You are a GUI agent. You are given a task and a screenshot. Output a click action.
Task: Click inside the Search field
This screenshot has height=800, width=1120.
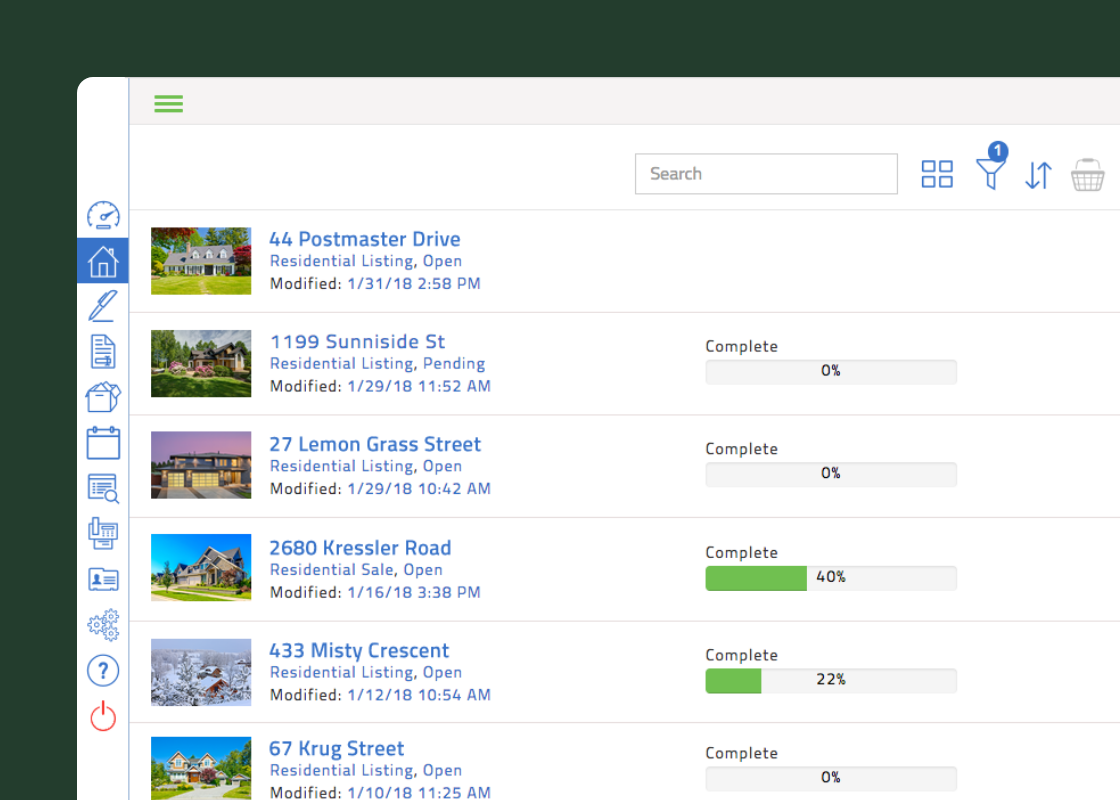(x=766, y=174)
